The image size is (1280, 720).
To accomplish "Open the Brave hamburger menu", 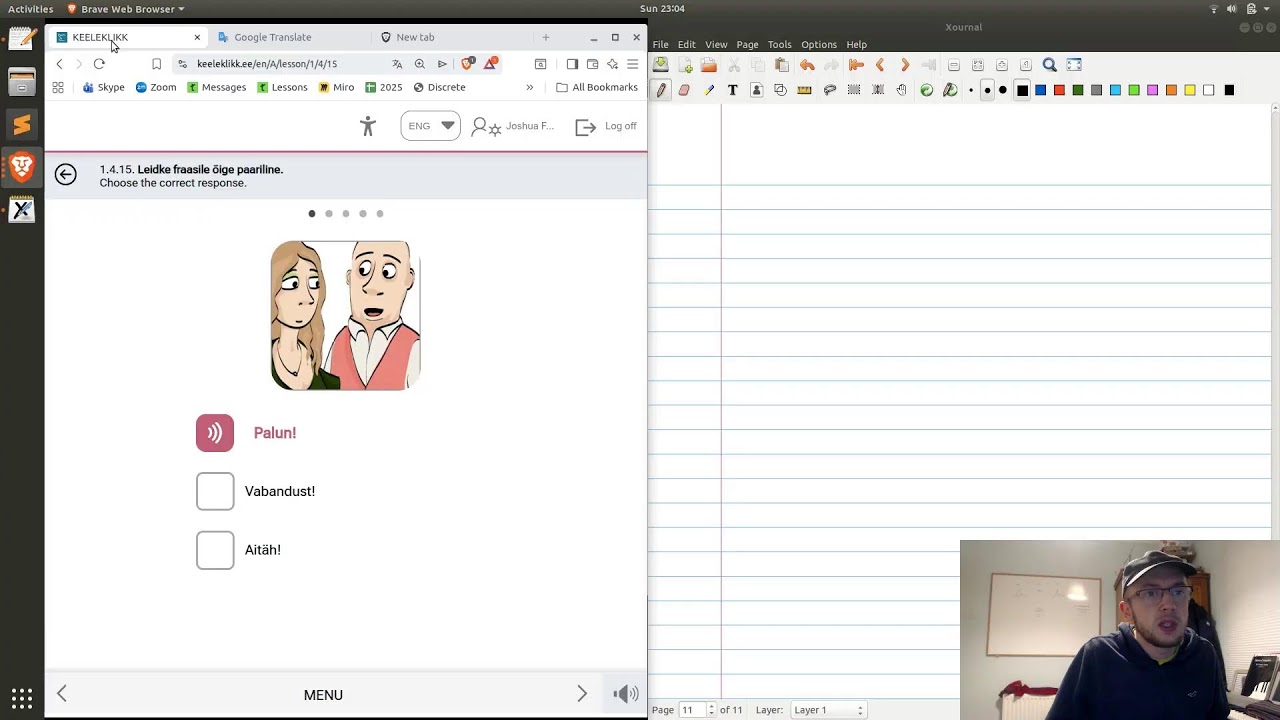I will (632, 64).
